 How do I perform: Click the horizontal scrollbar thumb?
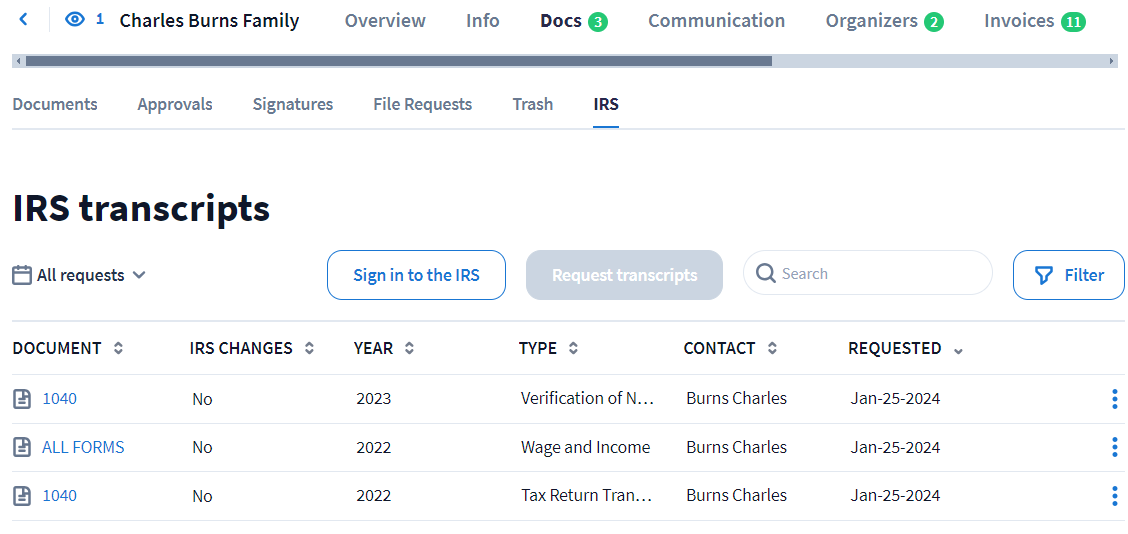(x=398, y=61)
